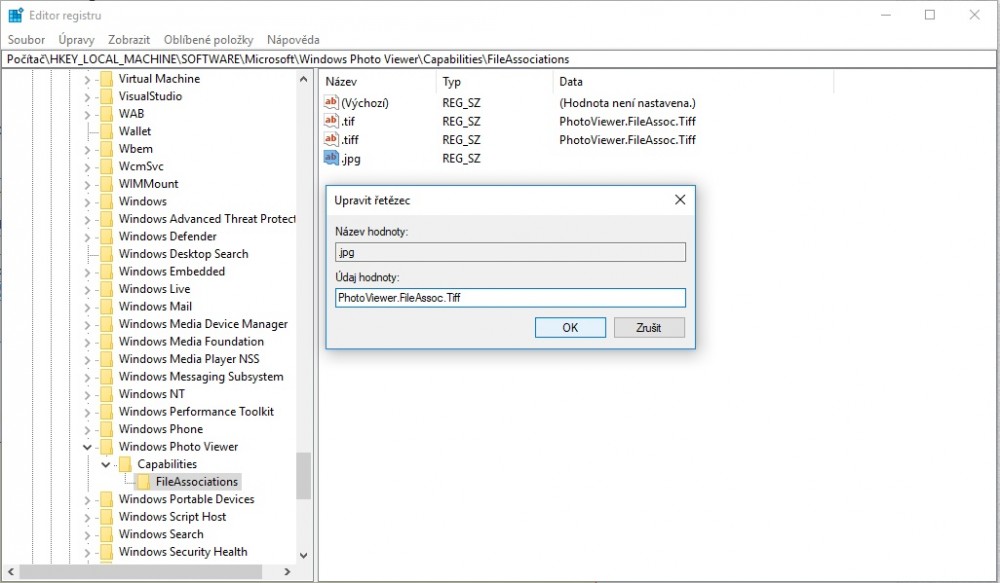The height and width of the screenshot is (583, 1000).
Task: Click the .tif string value icon
Action: (x=332, y=121)
